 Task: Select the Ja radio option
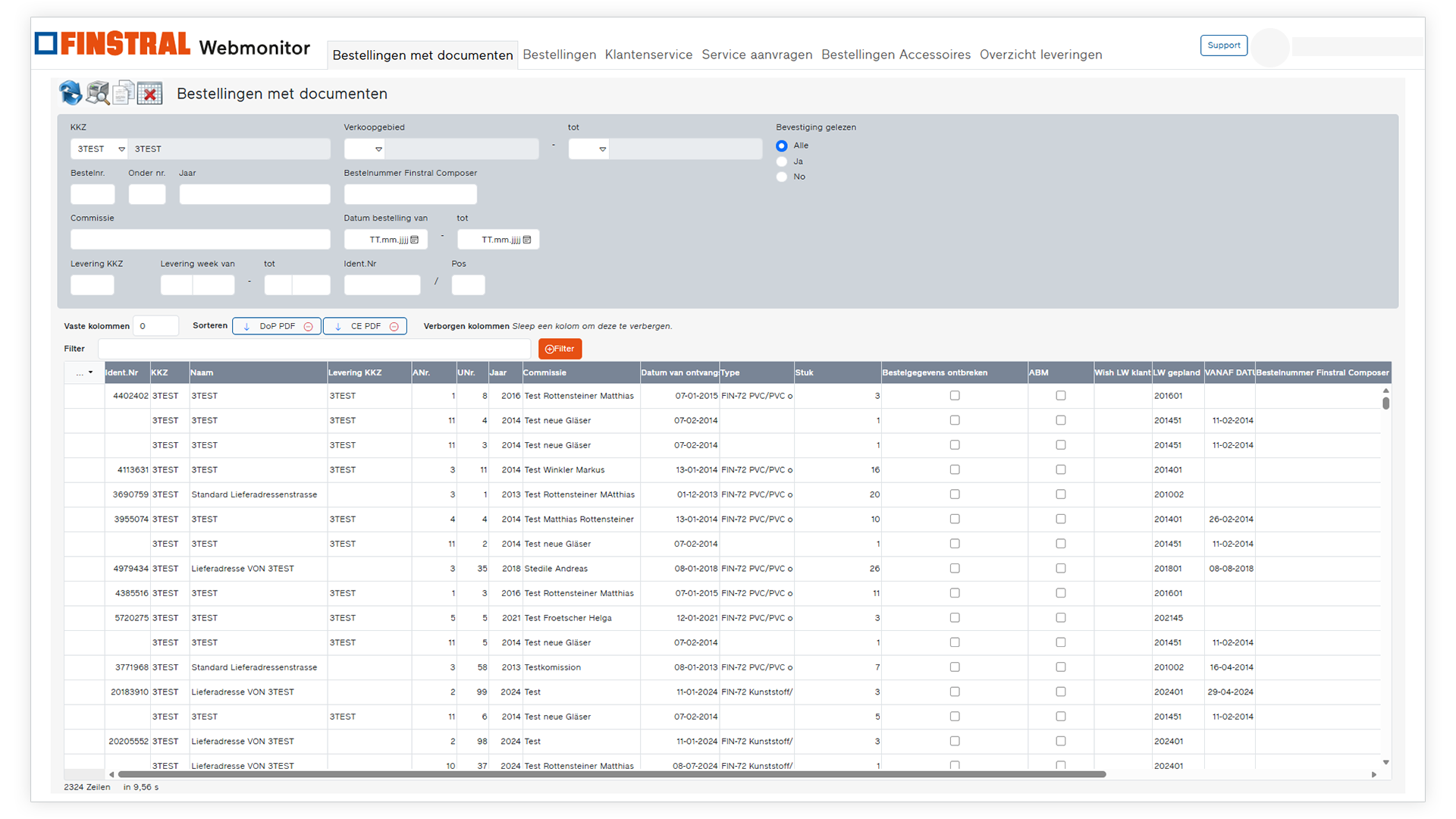click(x=782, y=162)
